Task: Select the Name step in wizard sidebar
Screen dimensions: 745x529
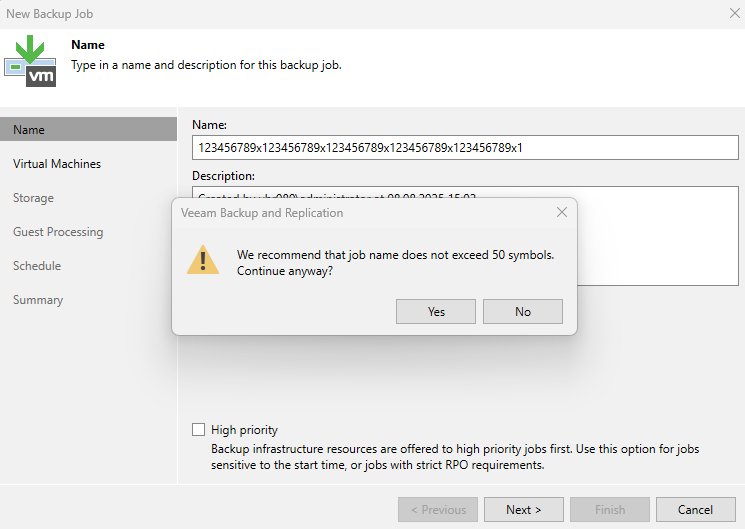Action: pos(29,130)
